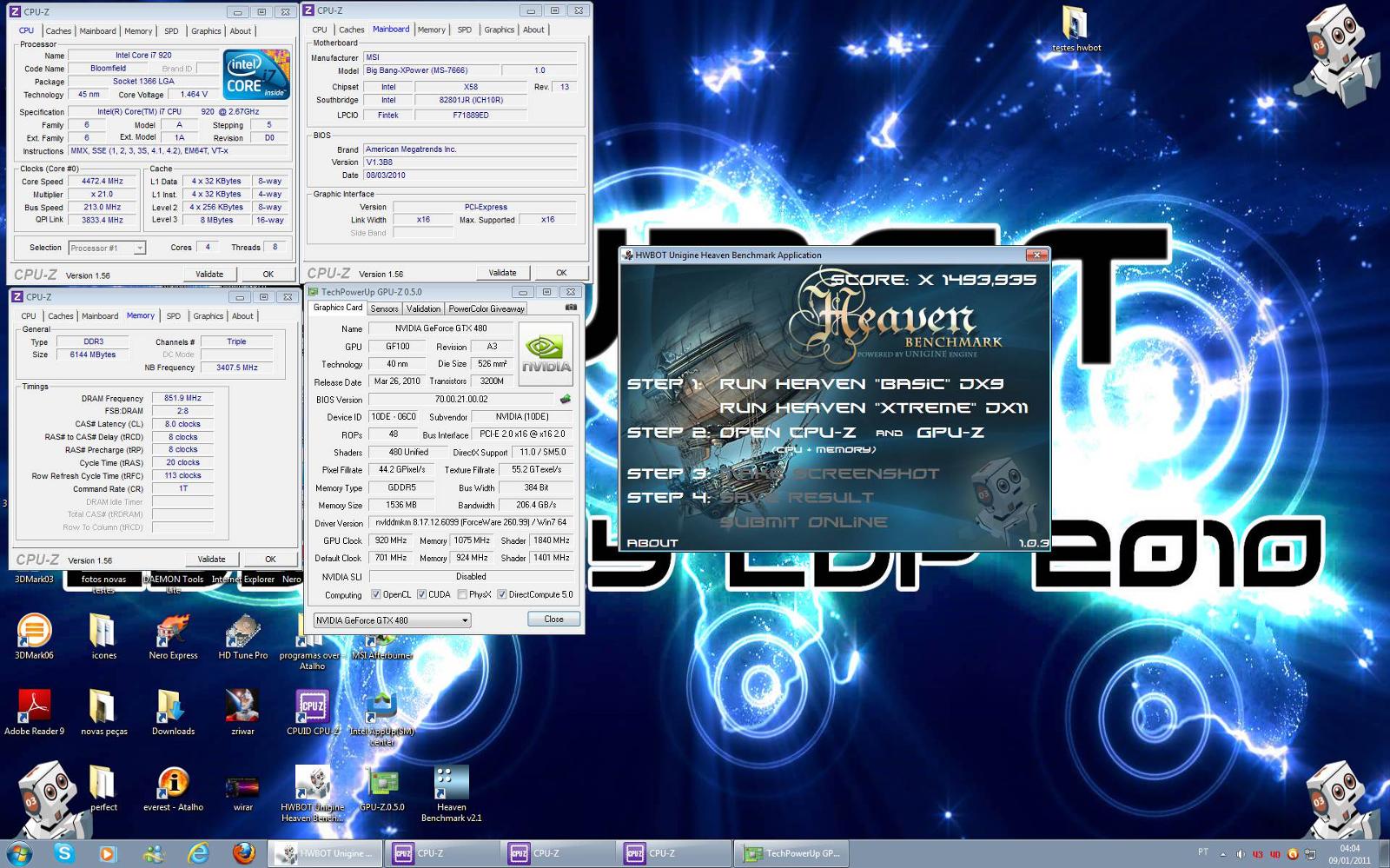Open the 3DMark06 desktop shortcut
The height and width of the screenshot is (868, 1390).
click(x=34, y=636)
